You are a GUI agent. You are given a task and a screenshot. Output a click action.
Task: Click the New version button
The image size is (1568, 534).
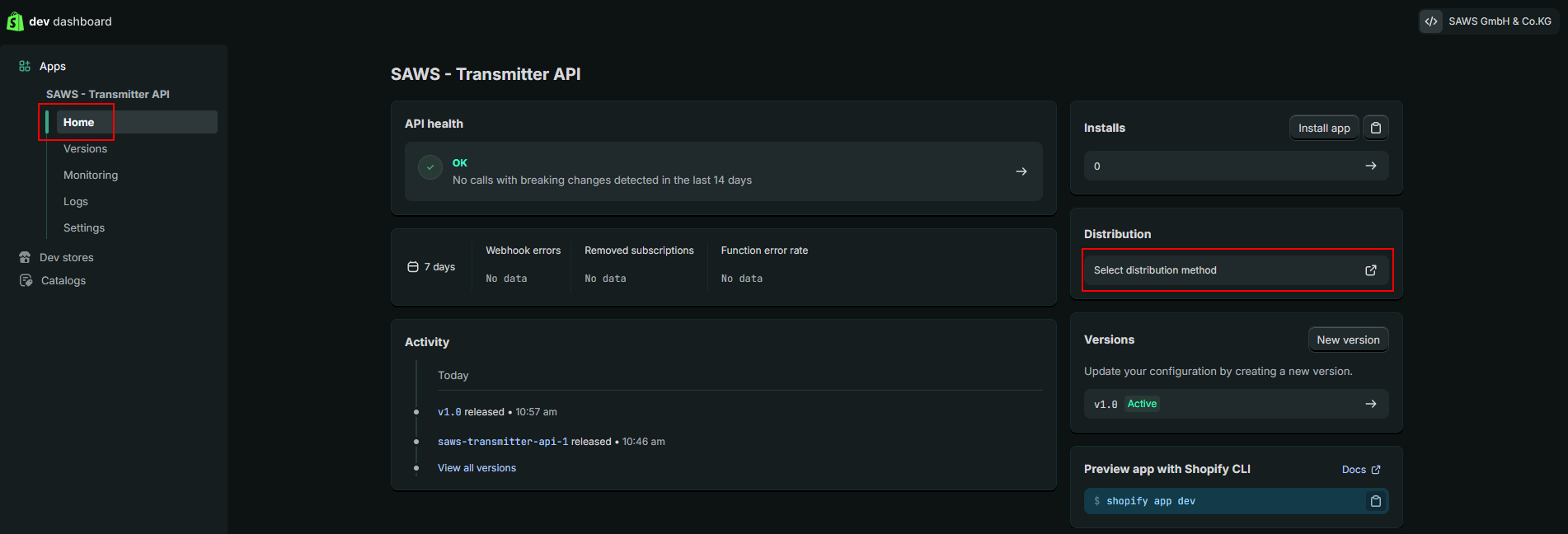tap(1348, 340)
